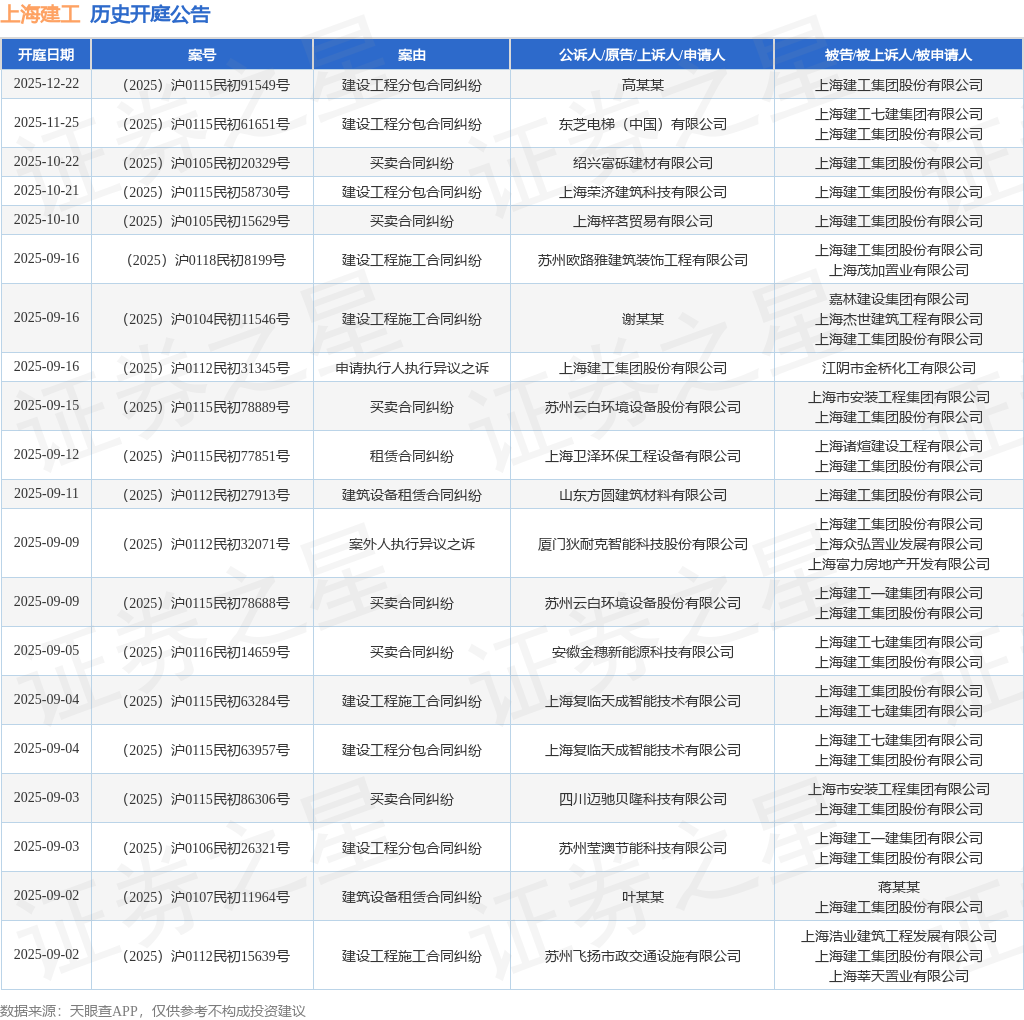This screenshot has height=1020, width=1024.
Task: Click defendant 蒋某某
Action: coord(899,887)
